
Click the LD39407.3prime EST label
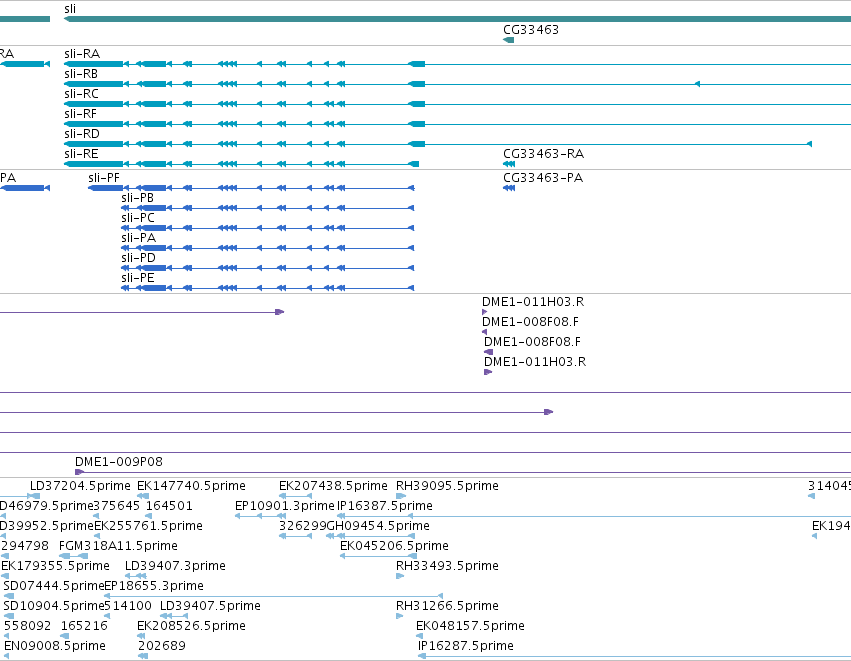[175, 566]
